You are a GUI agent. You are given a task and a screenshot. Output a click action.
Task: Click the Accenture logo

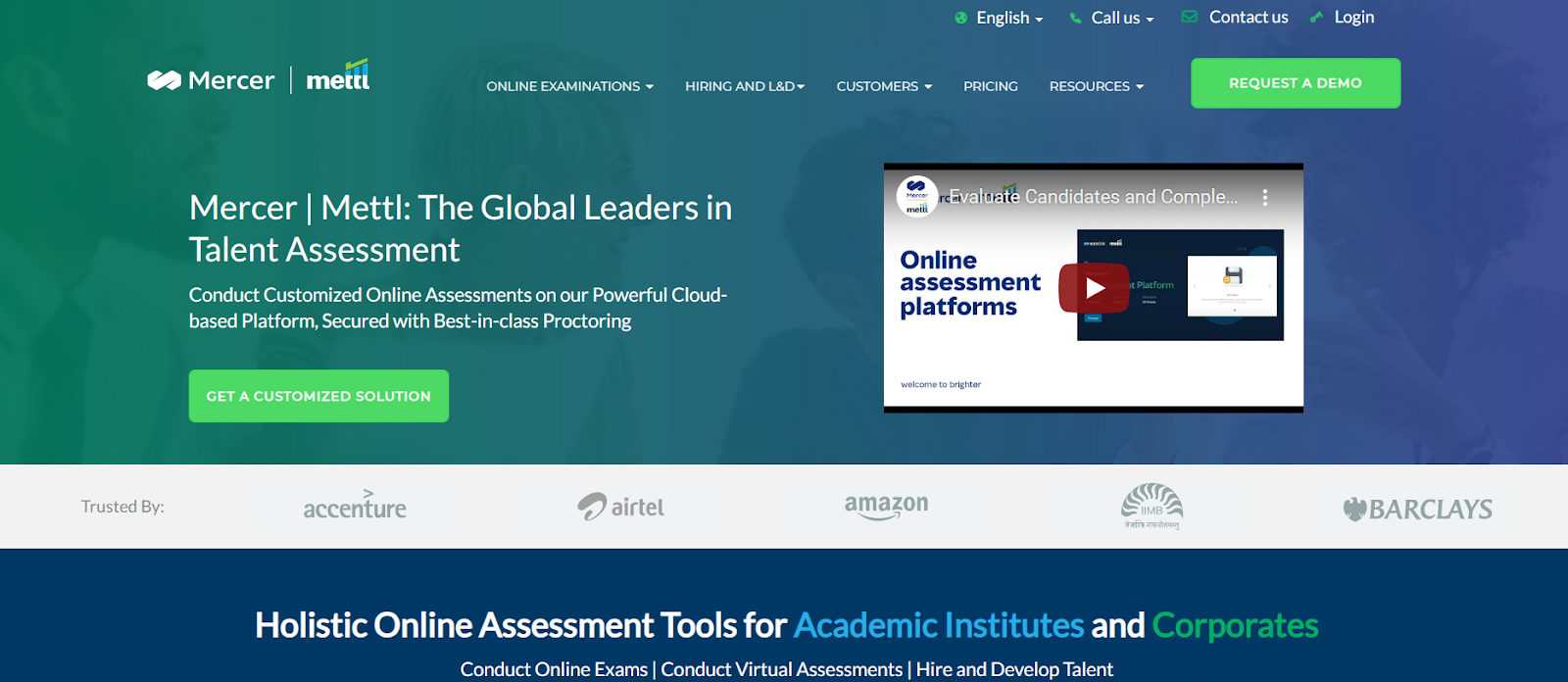pyautogui.click(x=355, y=506)
